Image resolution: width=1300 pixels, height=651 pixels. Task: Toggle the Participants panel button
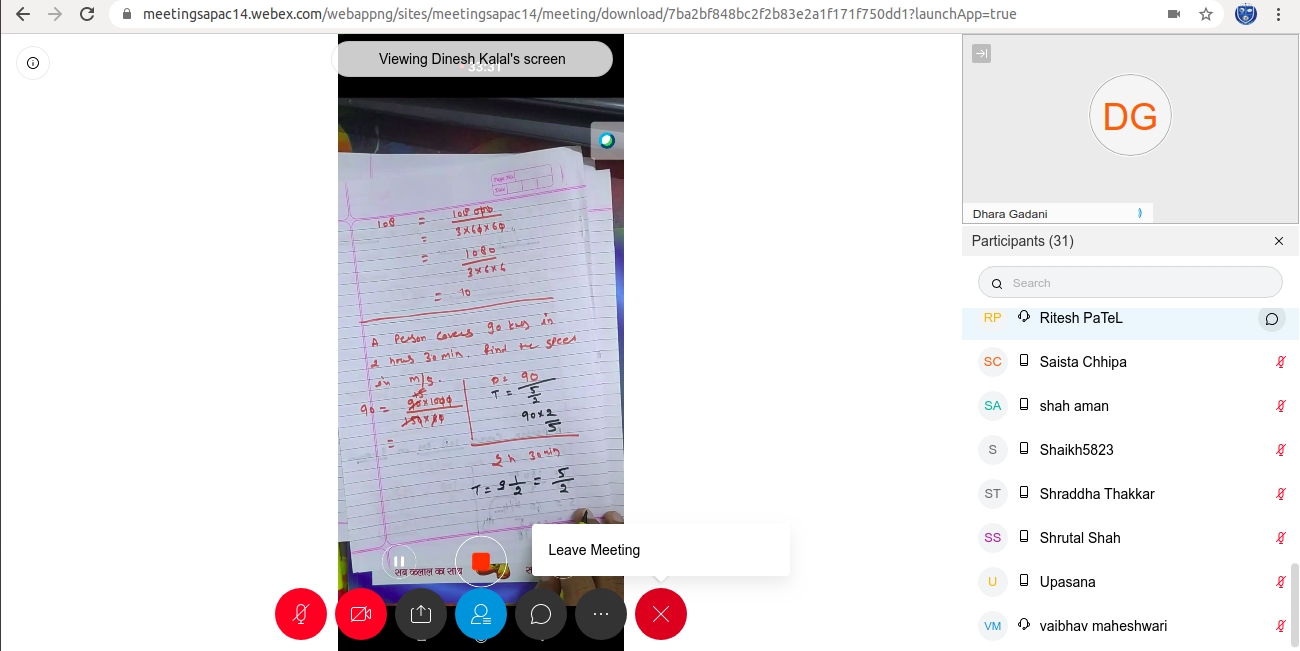click(x=481, y=614)
